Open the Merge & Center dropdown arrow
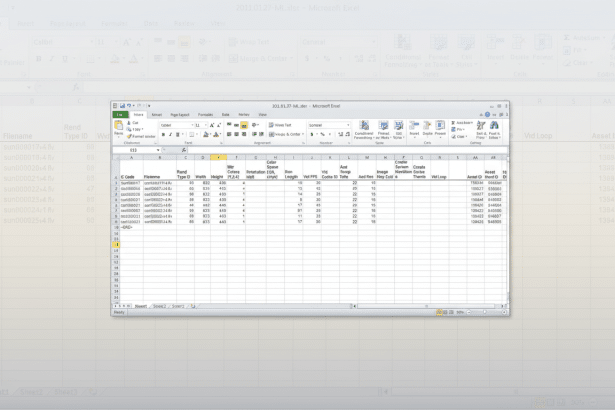Viewport: 615px width, 410px height. (303, 135)
